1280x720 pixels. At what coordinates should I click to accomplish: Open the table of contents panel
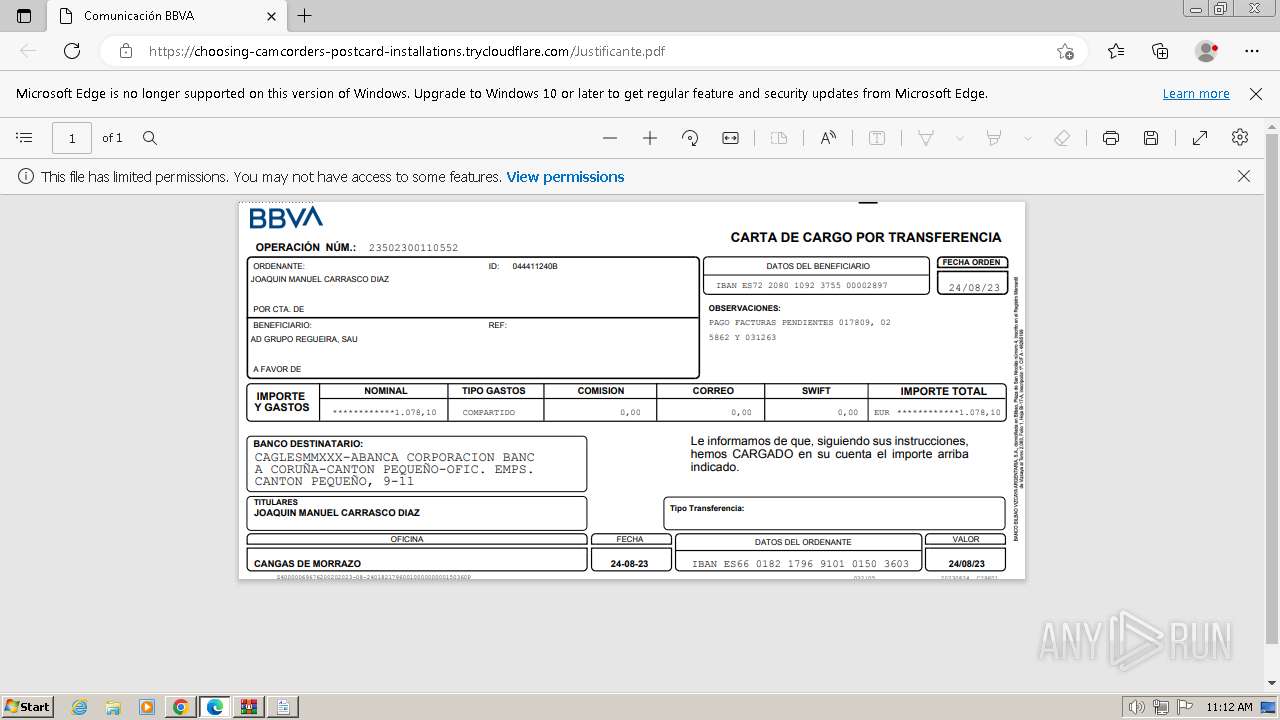pyautogui.click(x=25, y=138)
